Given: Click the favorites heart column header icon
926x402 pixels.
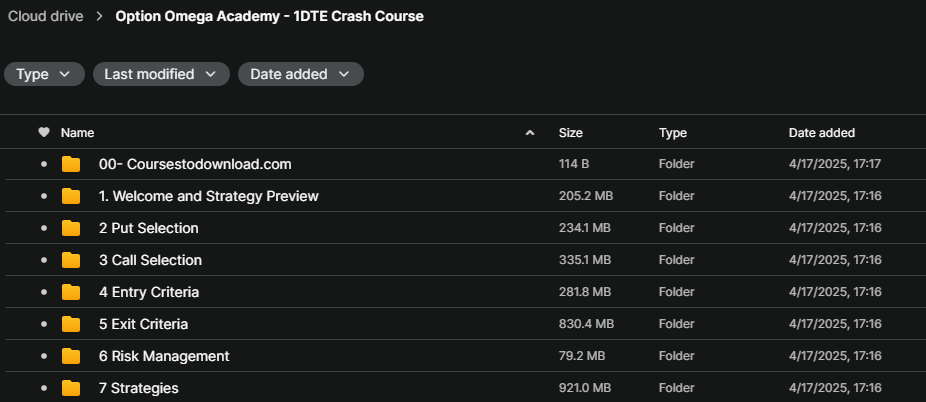Looking at the screenshot, I should point(44,133).
